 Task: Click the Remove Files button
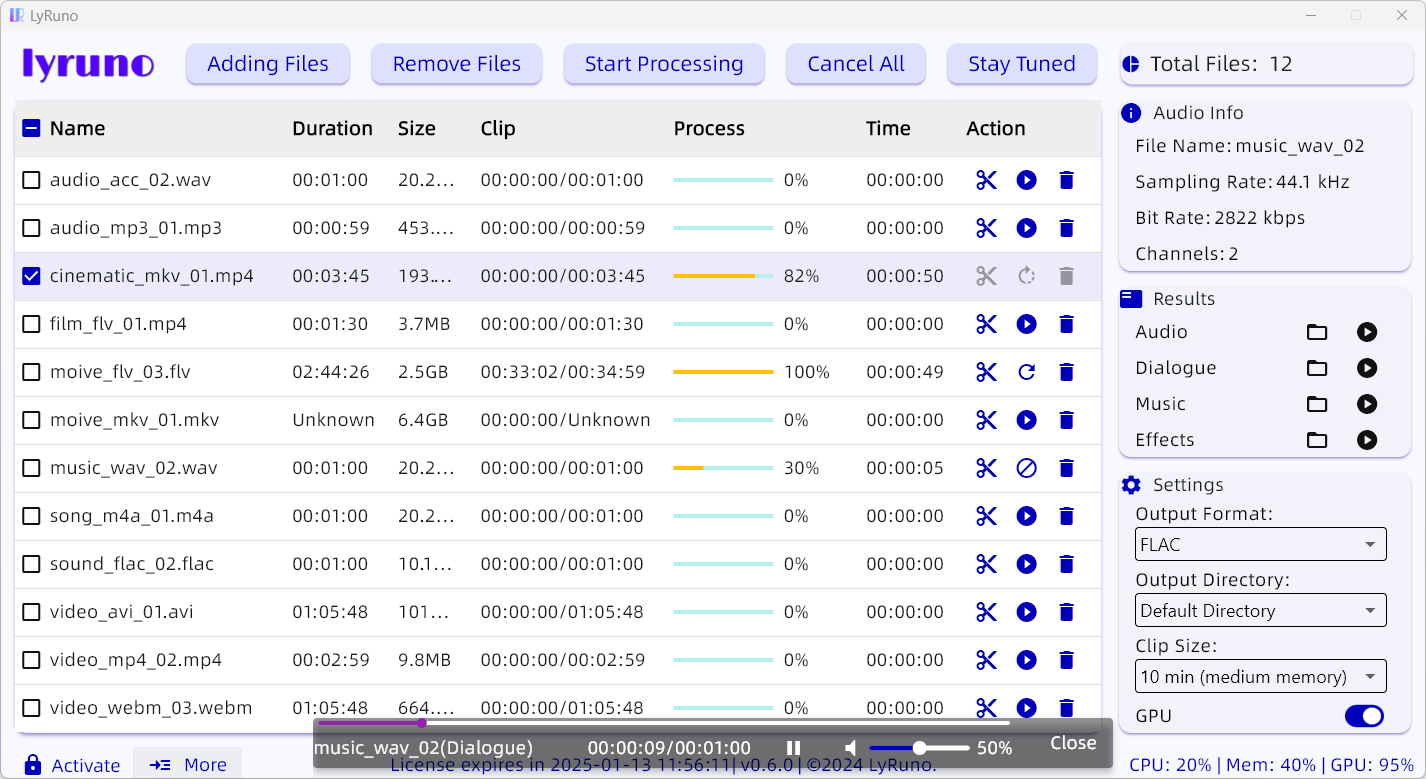457,64
